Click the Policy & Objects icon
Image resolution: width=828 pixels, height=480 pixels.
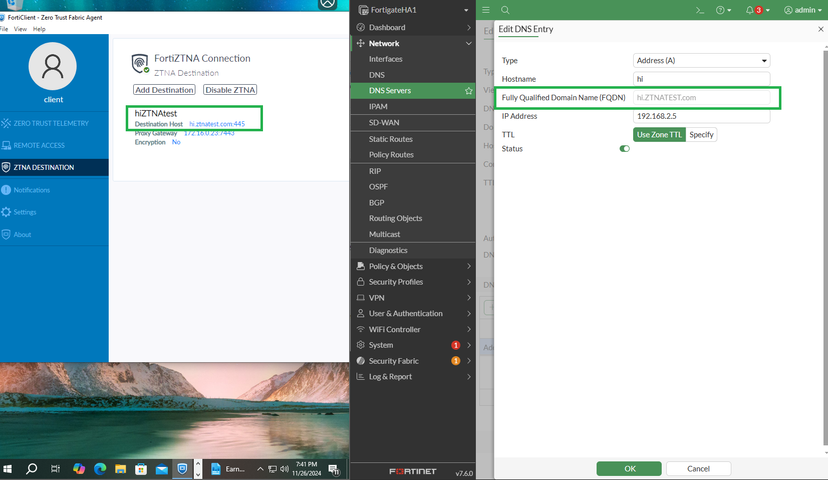pos(361,266)
